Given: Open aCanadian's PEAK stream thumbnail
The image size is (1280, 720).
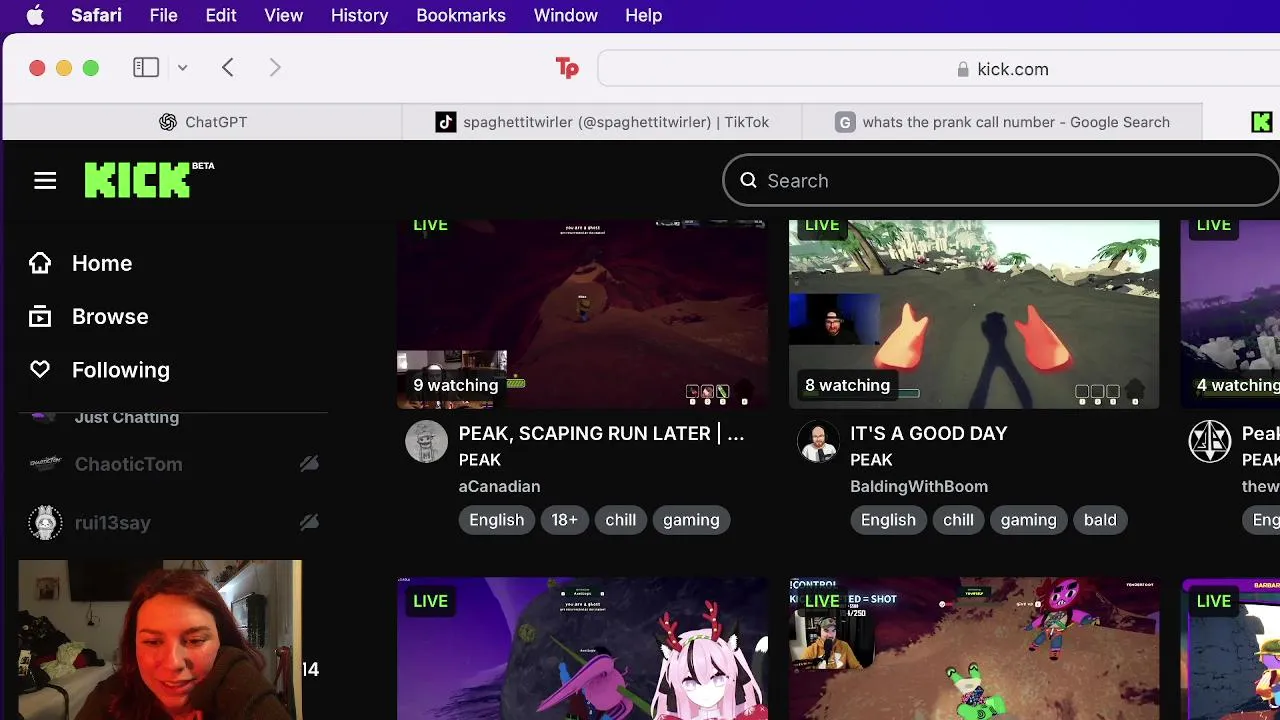Looking at the screenshot, I should click(582, 314).
